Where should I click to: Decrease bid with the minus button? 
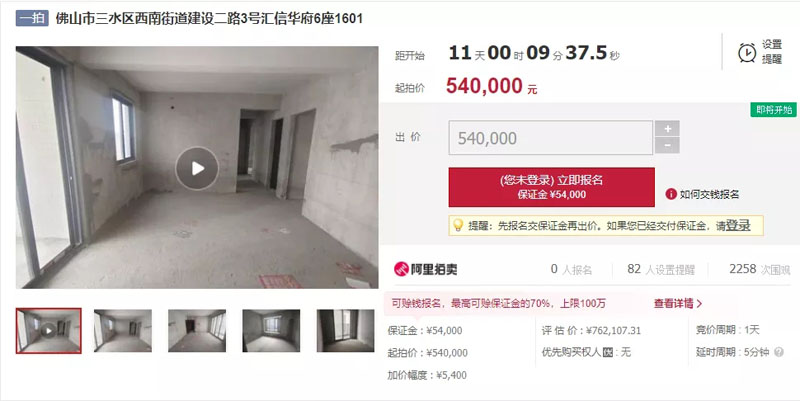667,145
